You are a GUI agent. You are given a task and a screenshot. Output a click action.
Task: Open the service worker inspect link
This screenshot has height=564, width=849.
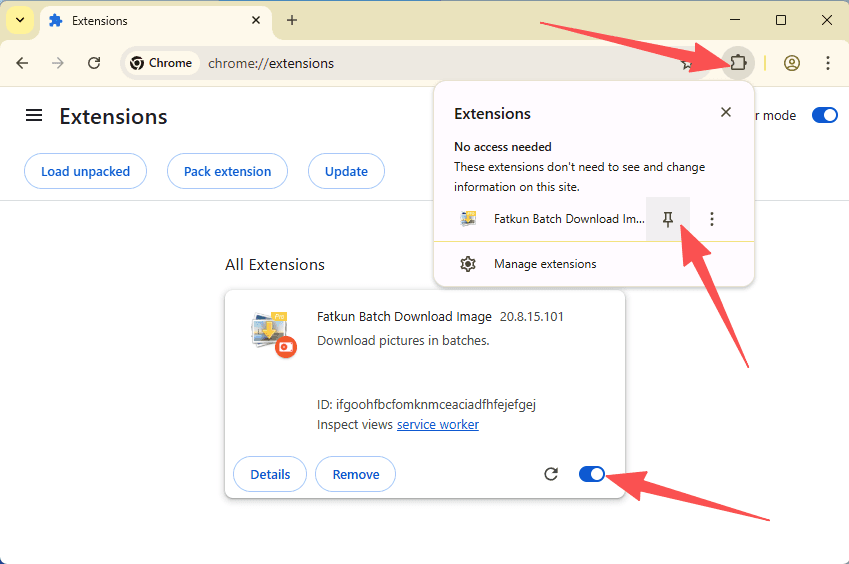point(437,425)
